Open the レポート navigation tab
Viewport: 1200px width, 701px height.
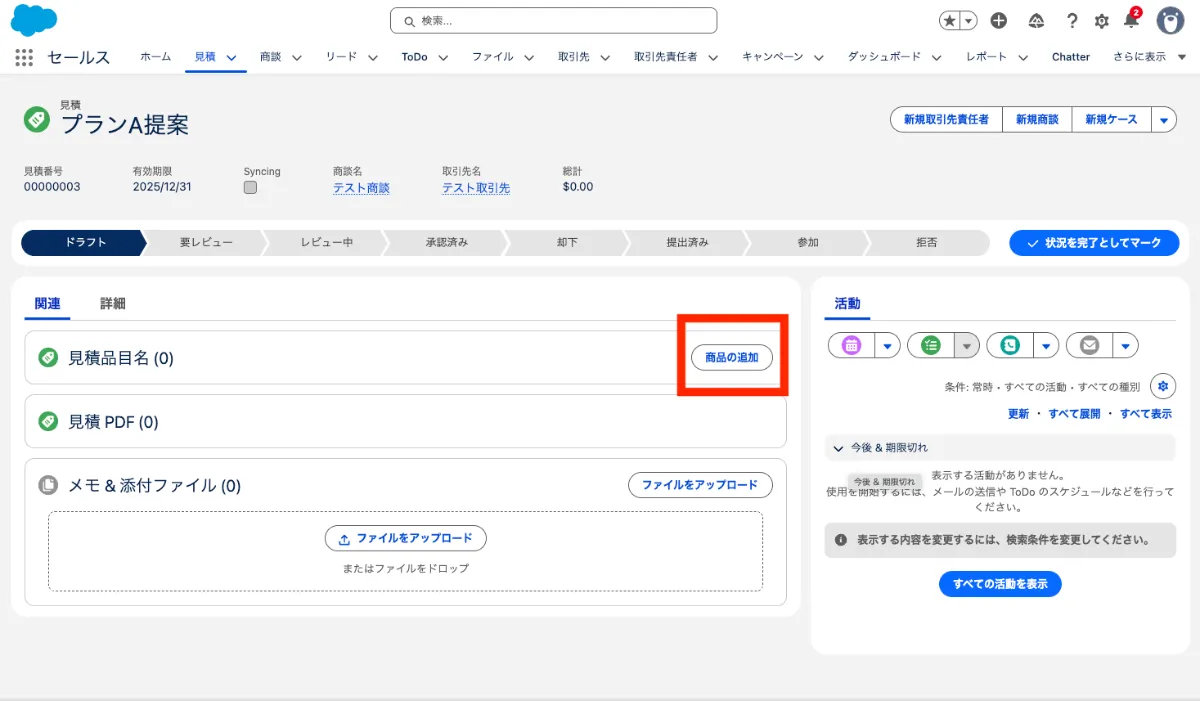(986, 57)
